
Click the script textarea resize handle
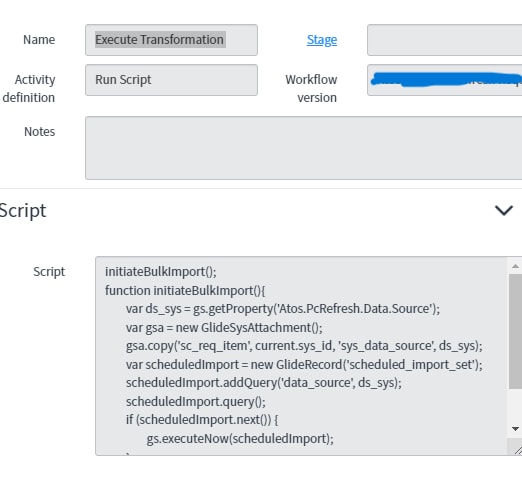coord(518,450)
